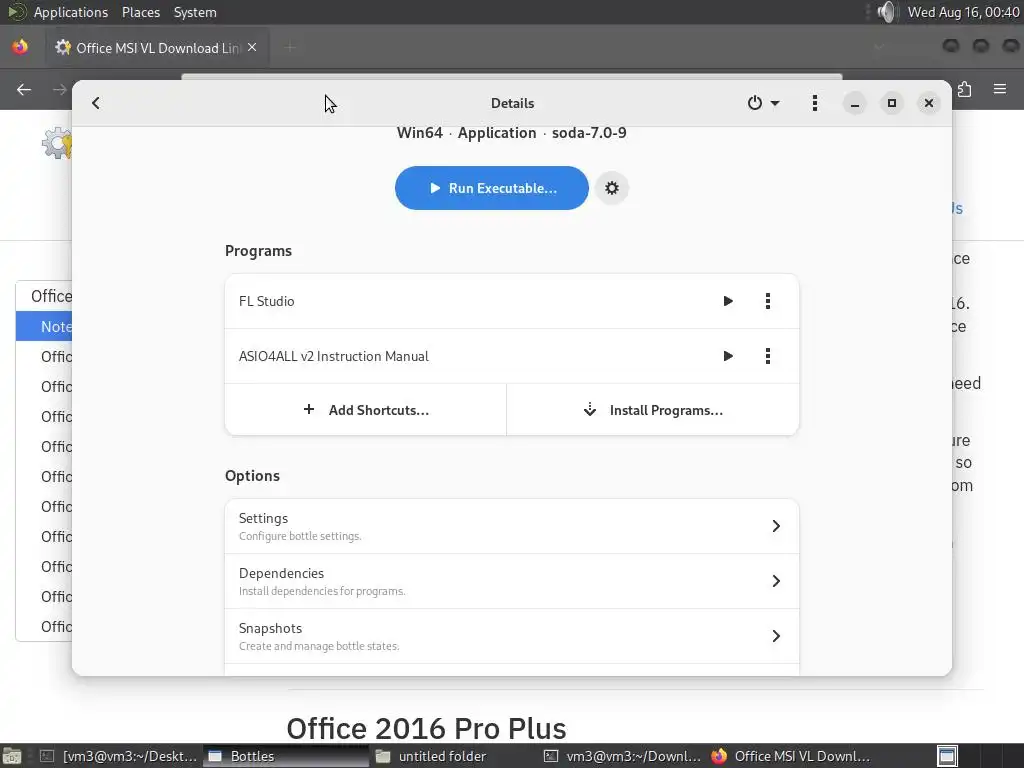Click Firefox forward navigation arrow
This screenshot has width=1024, height=768.
click(x=59, y=89)
